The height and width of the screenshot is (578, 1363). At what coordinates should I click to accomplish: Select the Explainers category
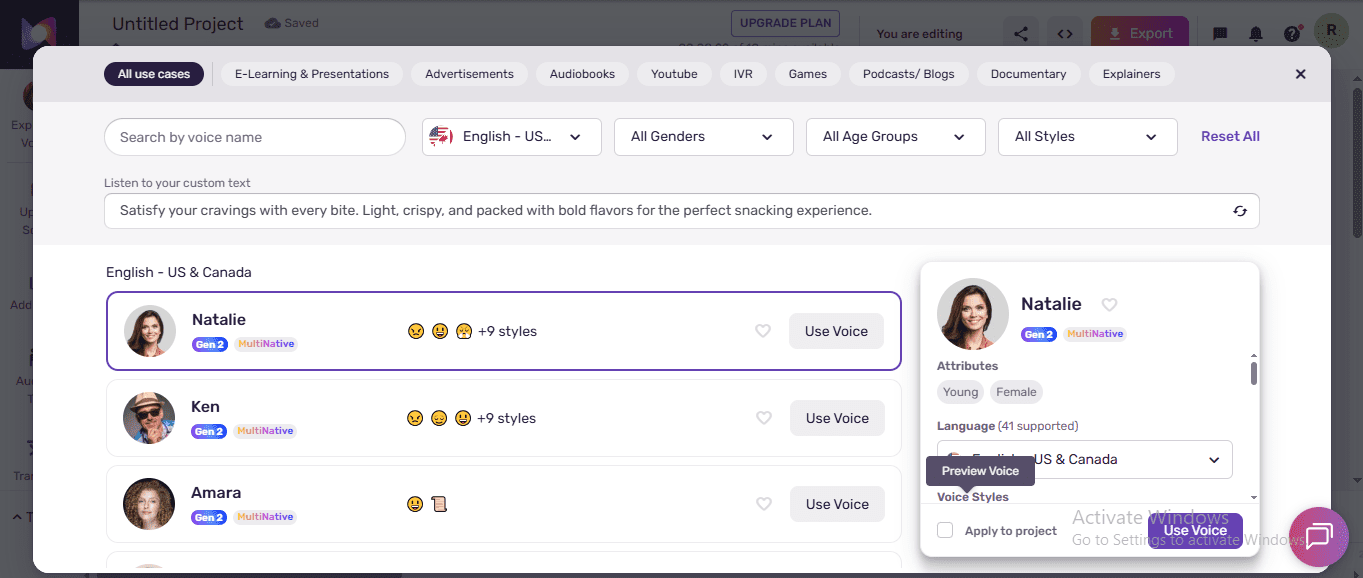click(x=1131, y=74)
